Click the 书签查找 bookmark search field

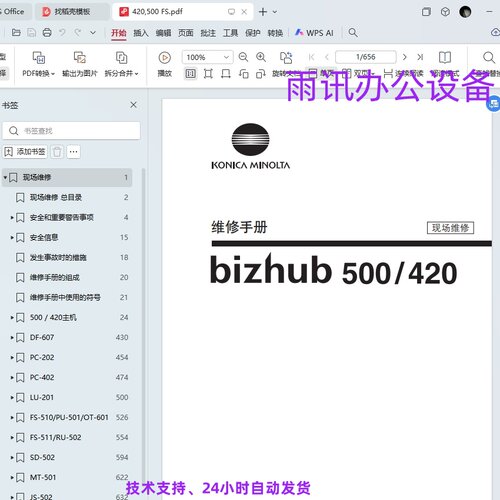(71, 131)
